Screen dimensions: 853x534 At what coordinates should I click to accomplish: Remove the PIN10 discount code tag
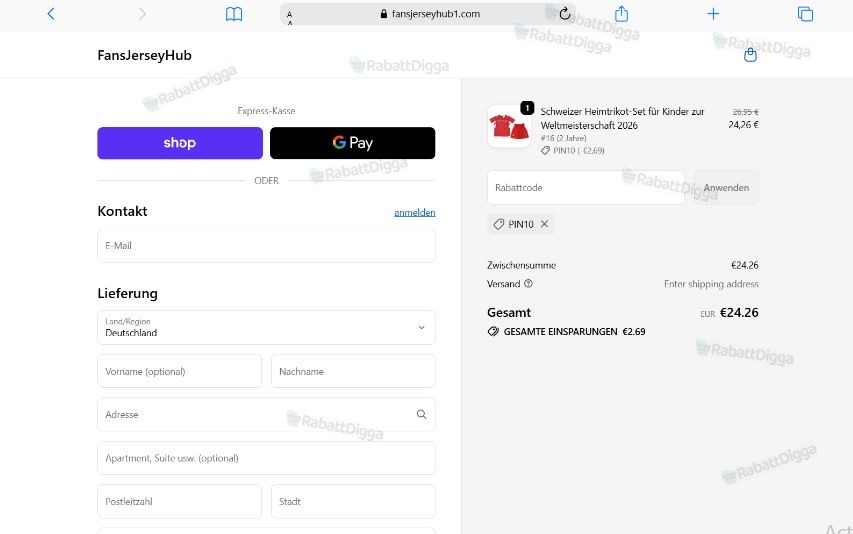pos(545,223)
